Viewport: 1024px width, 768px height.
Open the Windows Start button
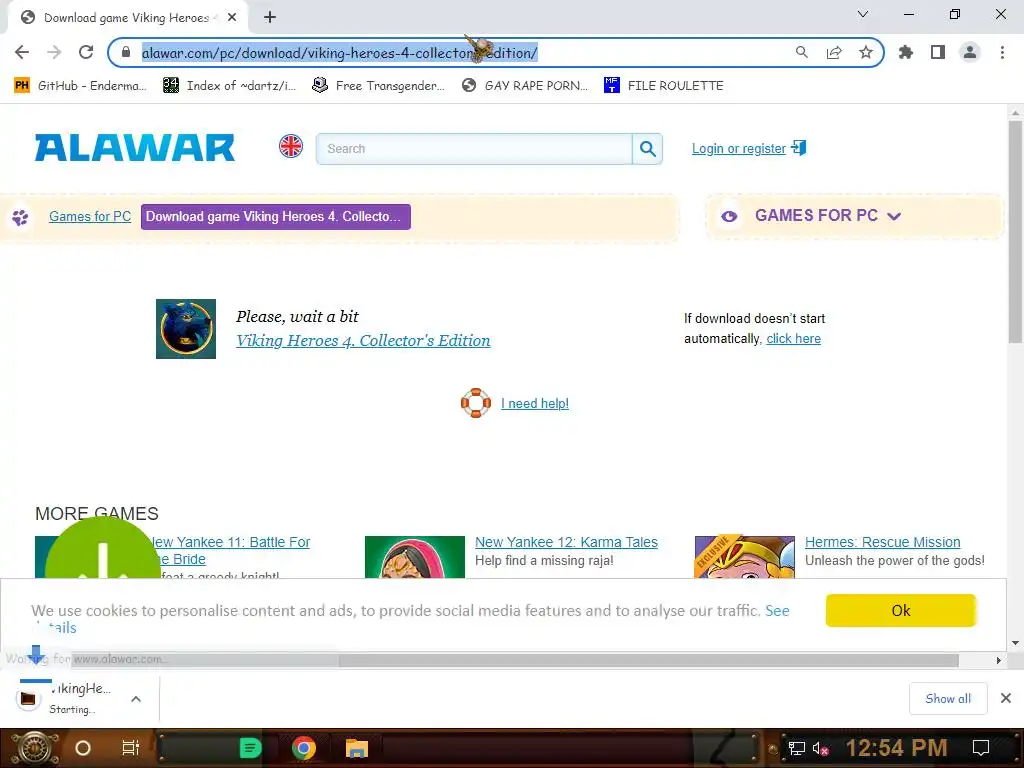click(34, 748)
